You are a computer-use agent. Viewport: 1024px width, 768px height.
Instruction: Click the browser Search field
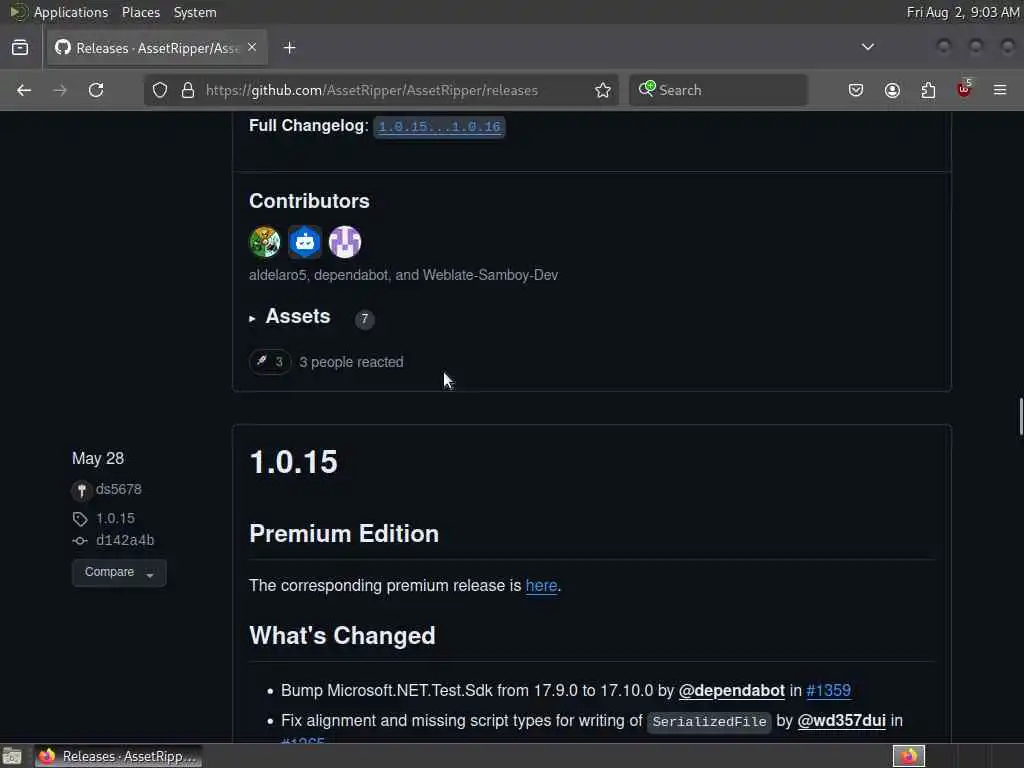[x=718, y=90]
